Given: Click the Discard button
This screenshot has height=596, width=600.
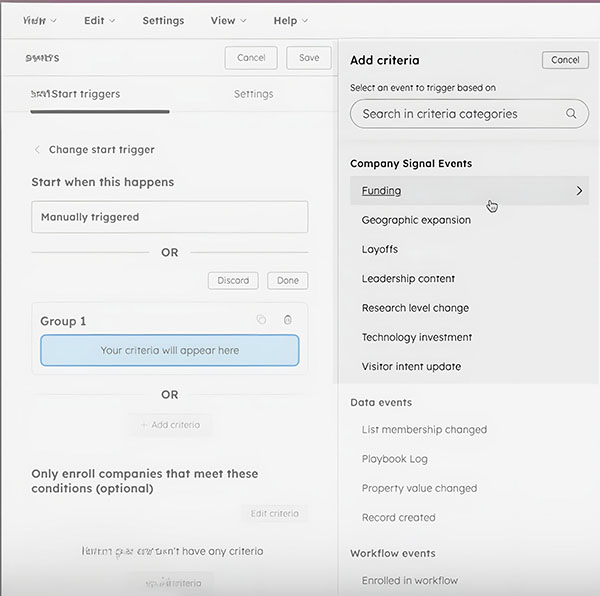Looking at the screenshot, I should click(233, 281).
